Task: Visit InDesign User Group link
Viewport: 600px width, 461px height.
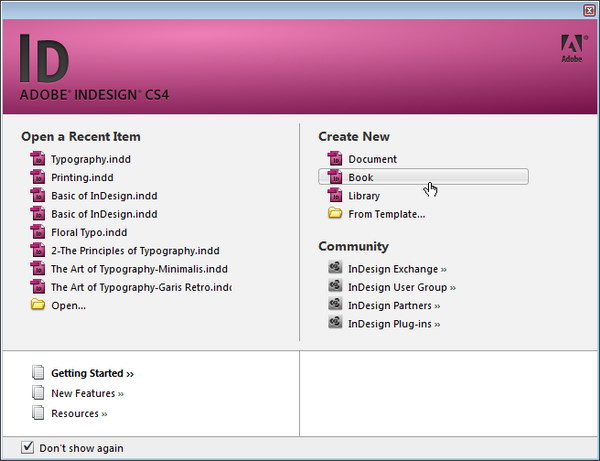Action: click(402, 288)
